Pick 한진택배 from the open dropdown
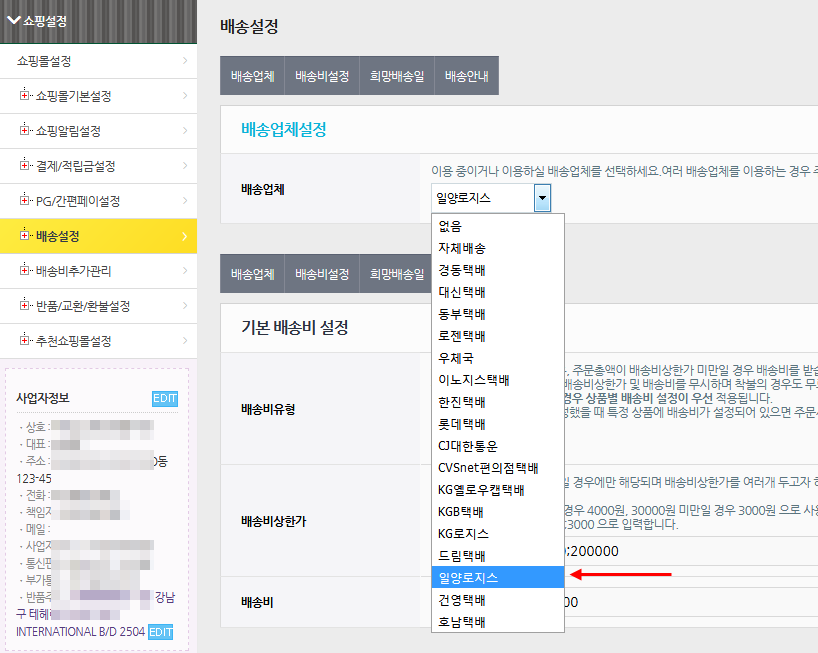The image size is (818, 653). pyautogui.click(x=462, y=402)
